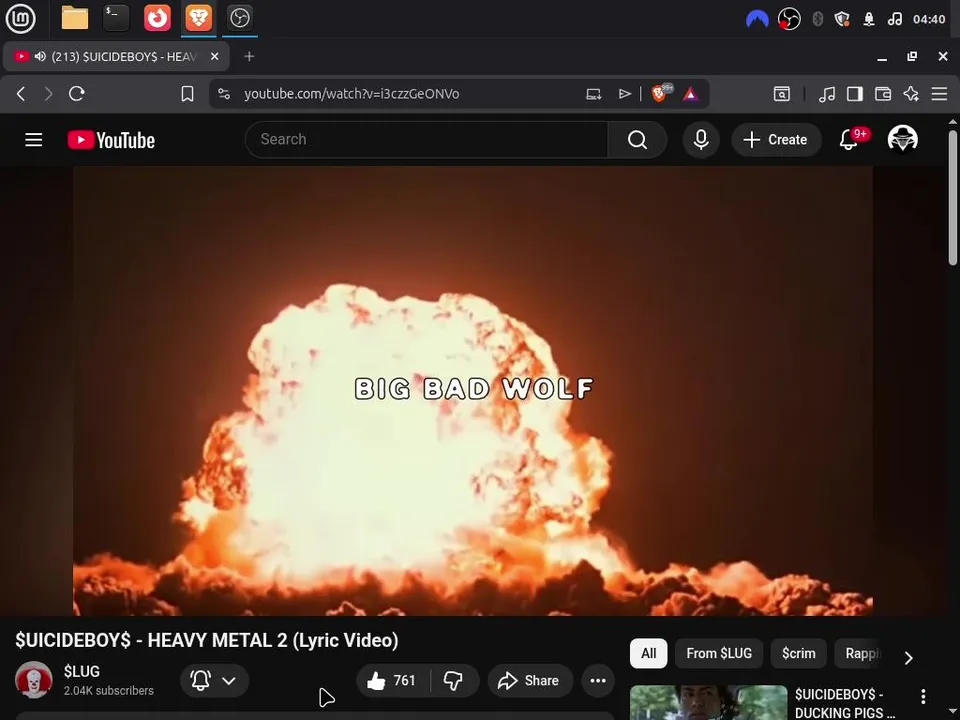Image resolution: width=960 pixels, height=720 pixels.
Task: Open browser playlist music note icon
Action: tap(827, 94)
